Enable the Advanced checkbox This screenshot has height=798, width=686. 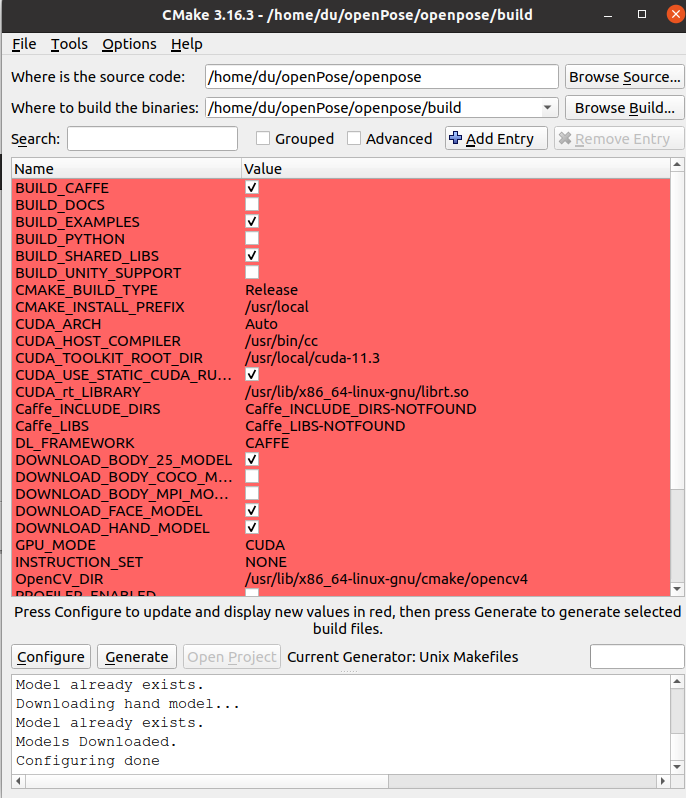click(x=354, y=138)
